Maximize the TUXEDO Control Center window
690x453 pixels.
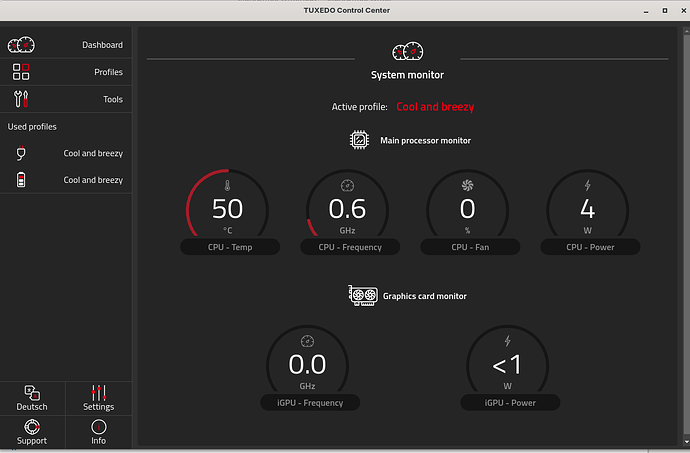click(x=665, y=11)
